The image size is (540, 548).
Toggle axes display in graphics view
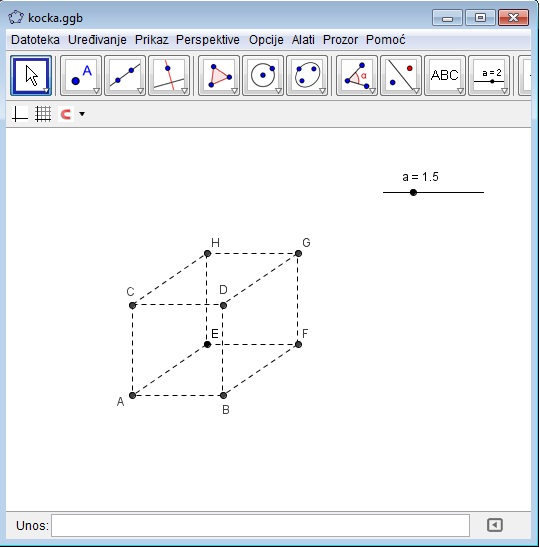(20, 114)
